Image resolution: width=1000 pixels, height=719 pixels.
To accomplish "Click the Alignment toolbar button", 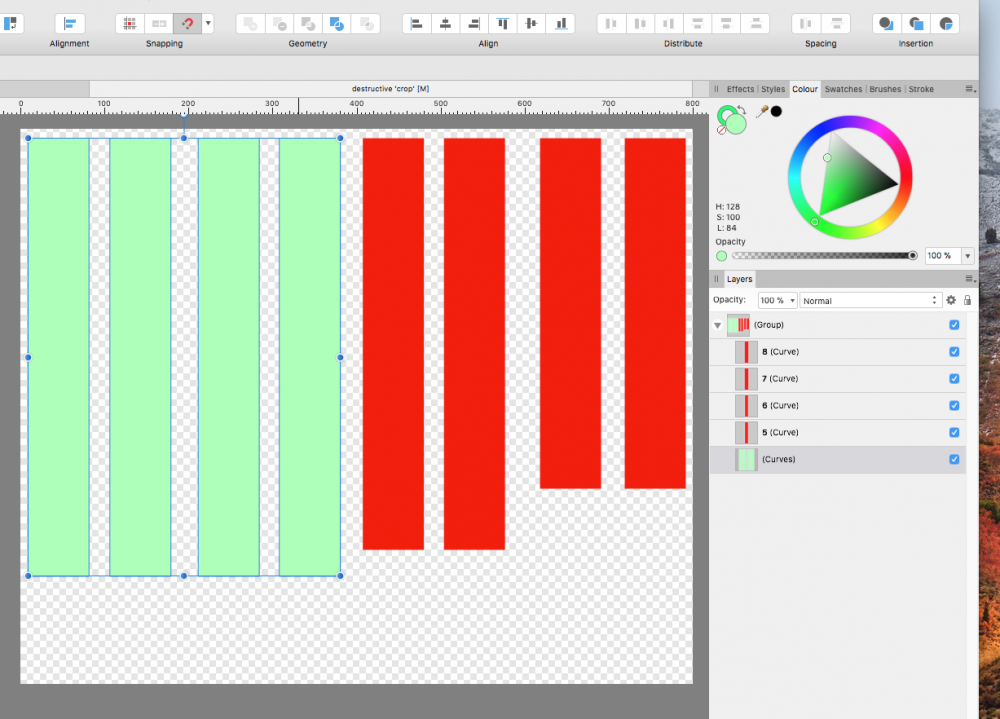I will 69,23.
